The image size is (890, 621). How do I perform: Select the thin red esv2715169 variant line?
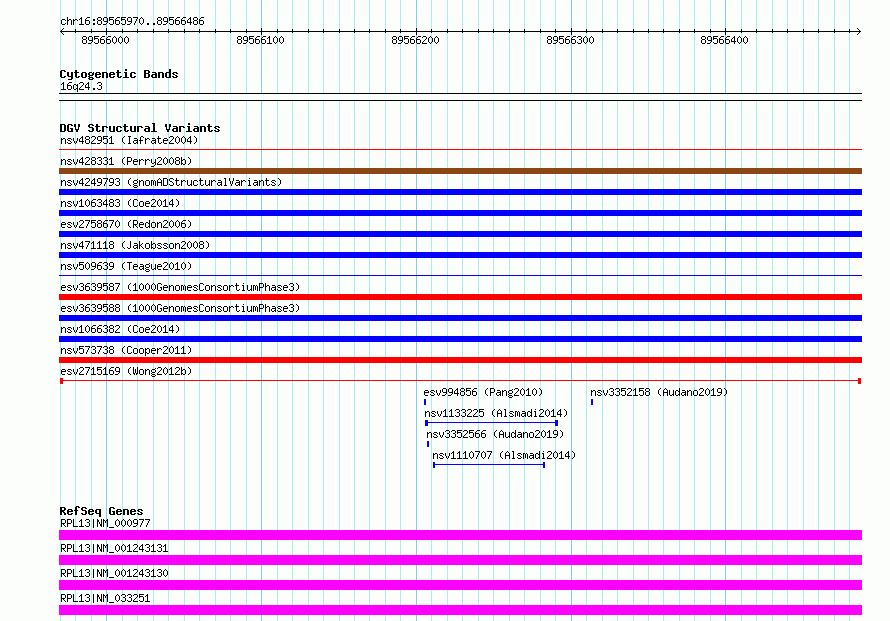pos(460,381)
